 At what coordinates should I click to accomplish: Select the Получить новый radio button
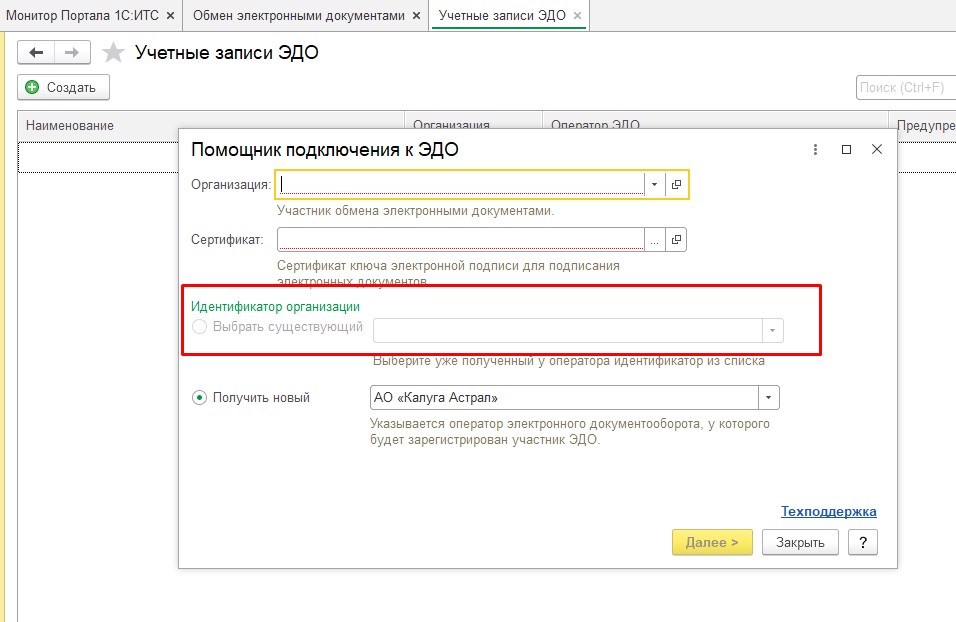click(x=199, y=398)
